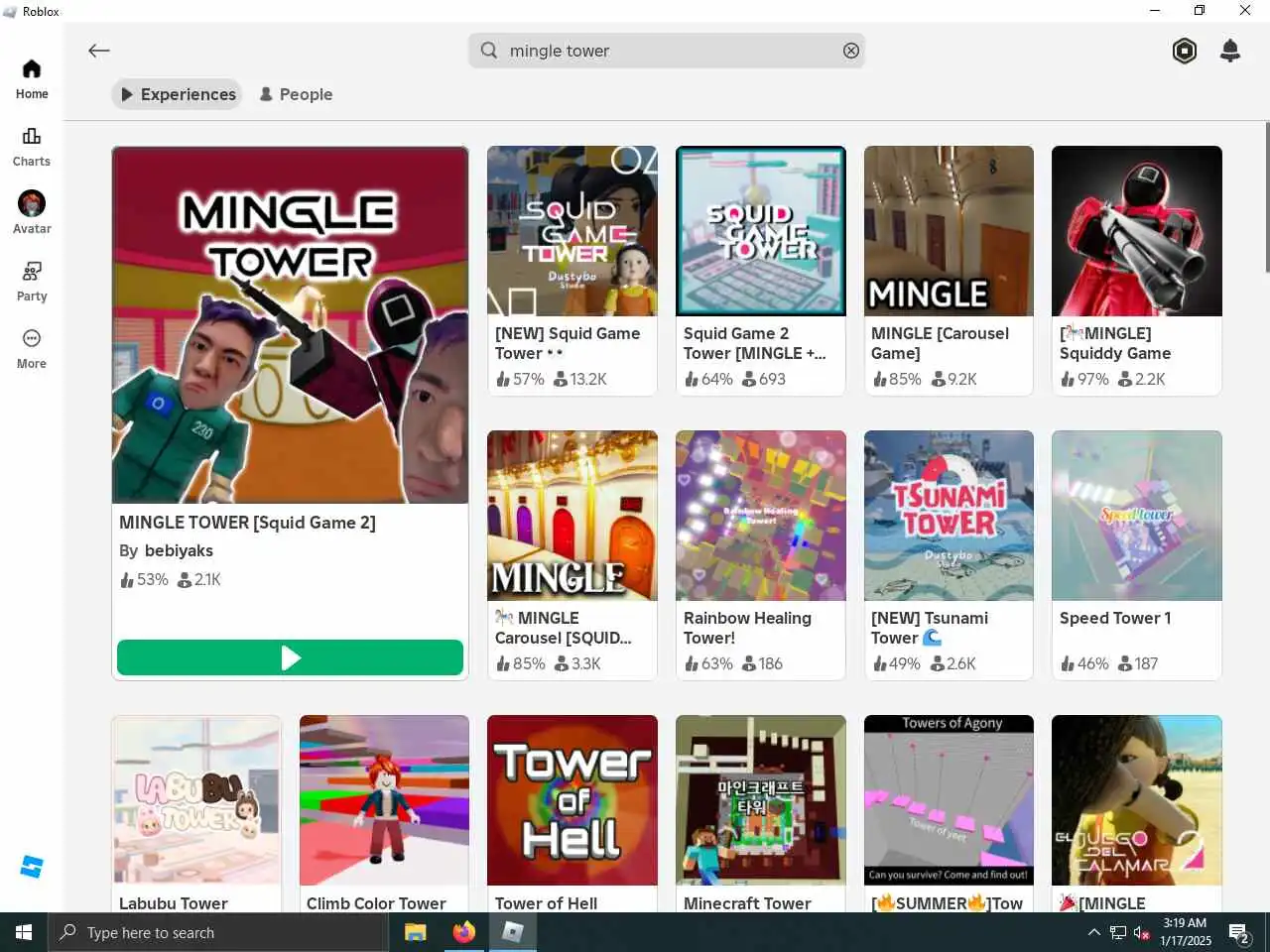Open Firefox from the taskbar
Image resolution: width=1270 pixels, height=952 pixels.
(x=463, y=932)
